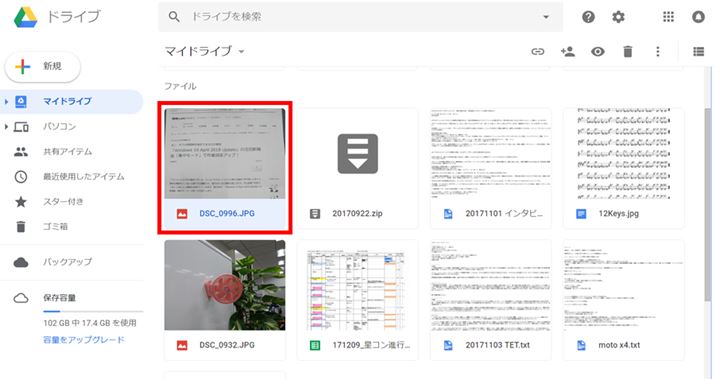Select the 20171103 TET.txt thumbnail
This screenshot has width=715, height=379.
coord(491,285)
